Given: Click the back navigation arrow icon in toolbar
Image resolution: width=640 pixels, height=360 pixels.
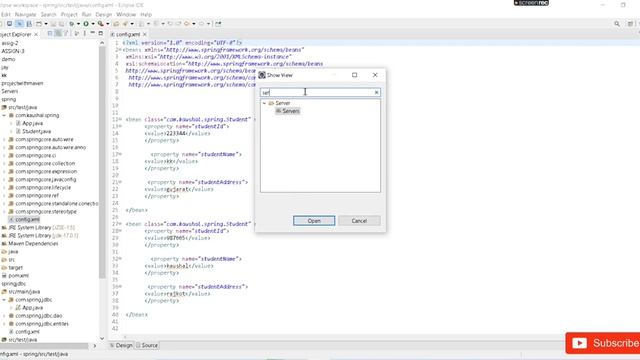Looking at the screenshot, I should click(187, 24).
